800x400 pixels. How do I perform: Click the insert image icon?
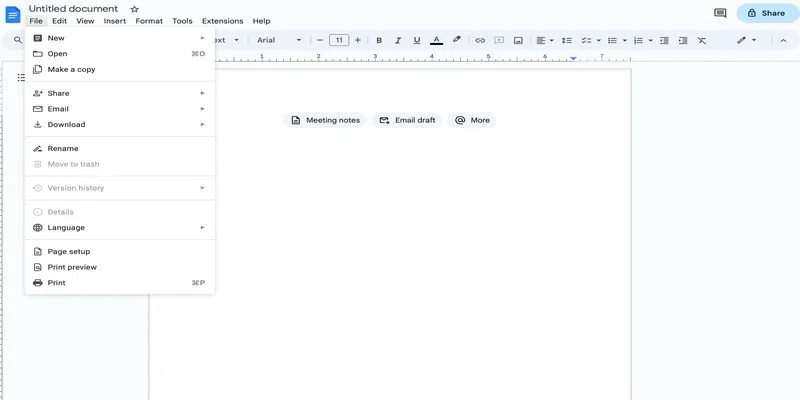coord(518,40)
